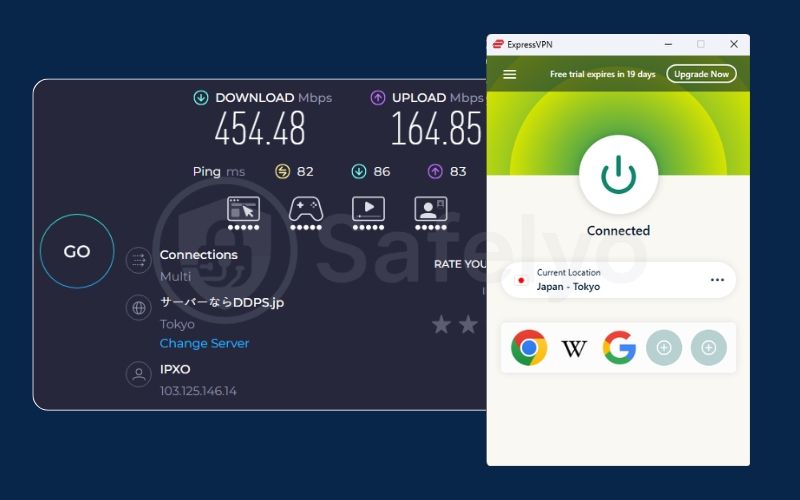Click the Connections heading
The image size is (800, 500).
pyautogui.click(x=198, y=255)
